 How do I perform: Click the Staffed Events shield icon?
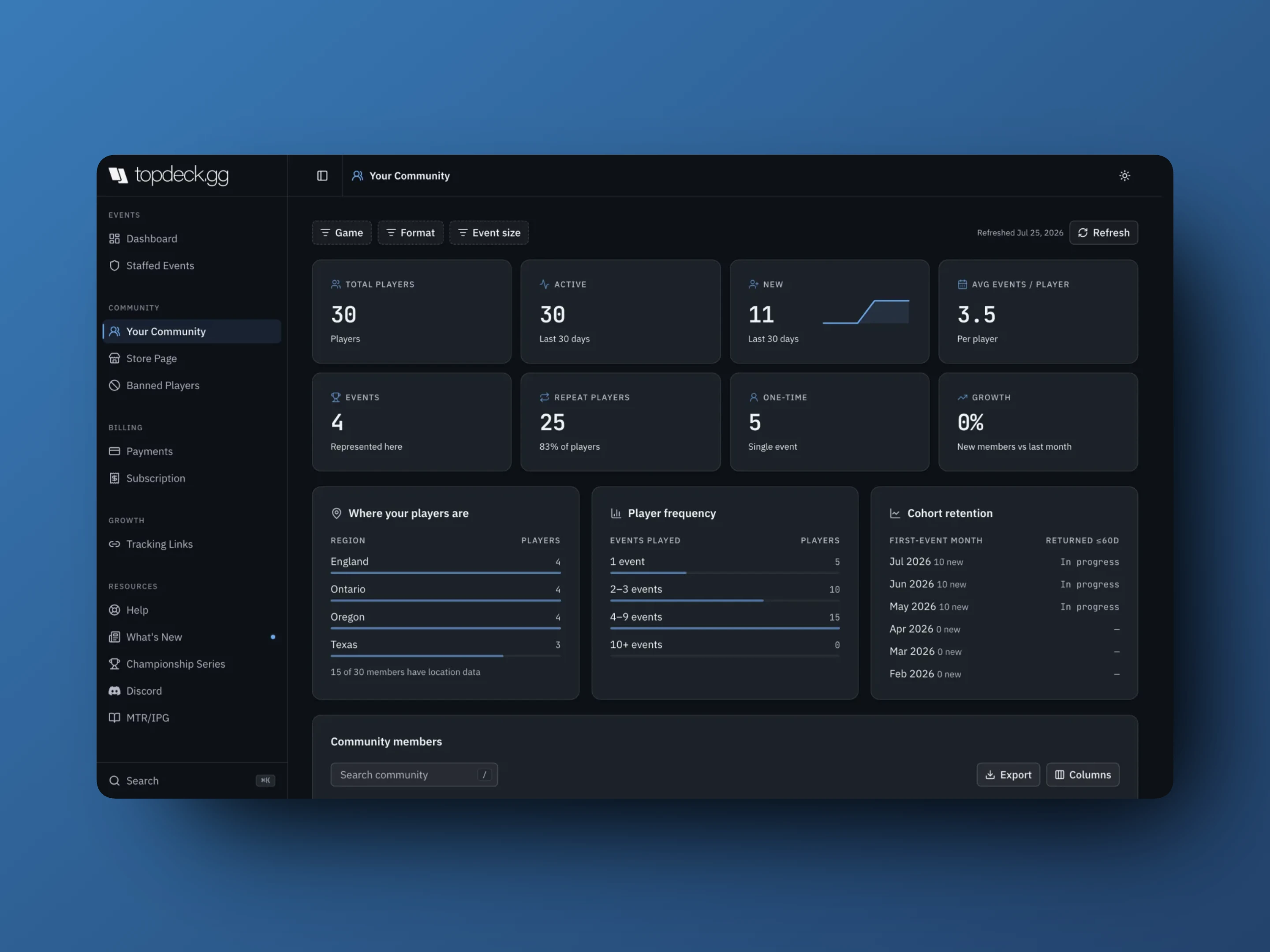pyautogui.click(x=114, y=266)
